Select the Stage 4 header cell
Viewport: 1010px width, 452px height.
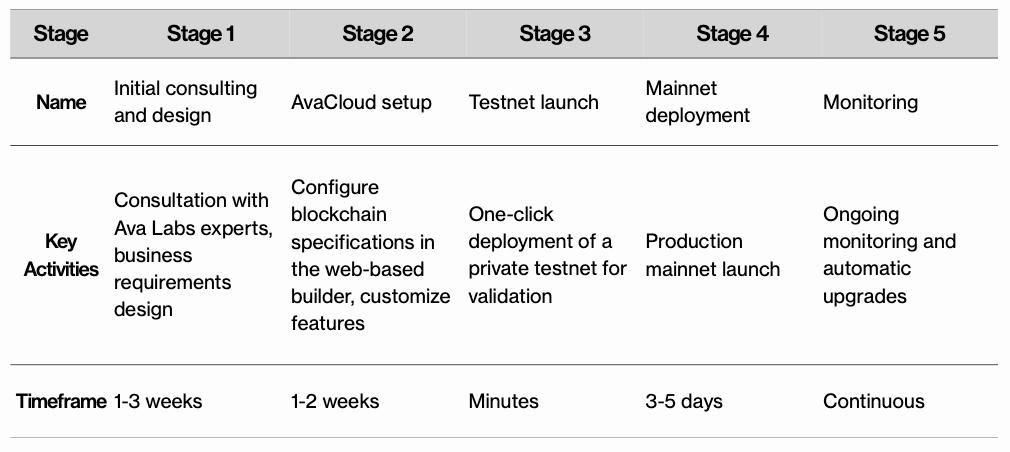pyautogui.click(x=732, y=34)
